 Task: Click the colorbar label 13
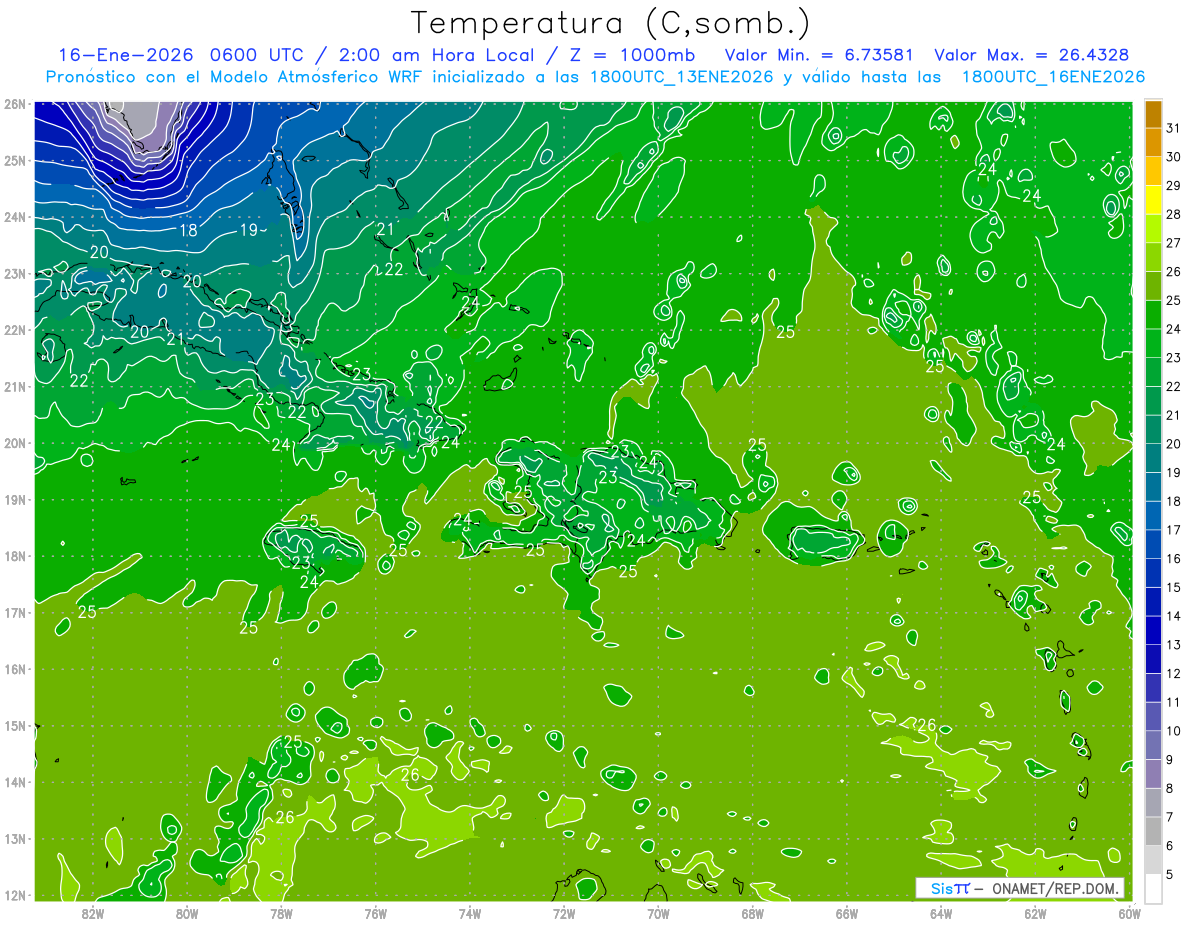[1173, 645]
